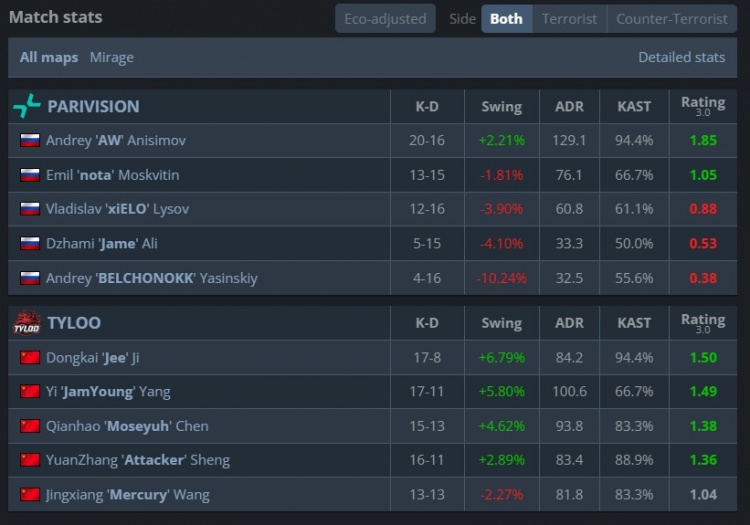Open the PARIVISION team name link
This screenshot has height=525, width=750.
(x=93, y=106)
